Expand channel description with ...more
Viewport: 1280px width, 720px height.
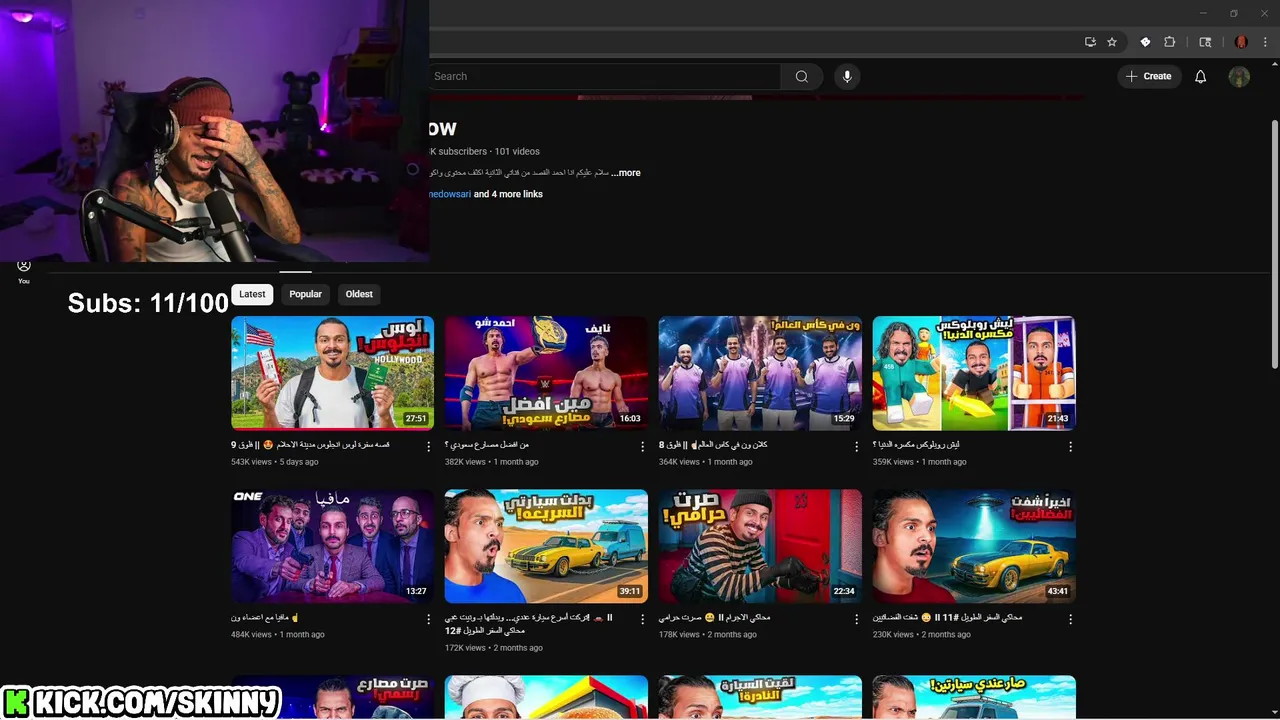click(x=626, y=173)
